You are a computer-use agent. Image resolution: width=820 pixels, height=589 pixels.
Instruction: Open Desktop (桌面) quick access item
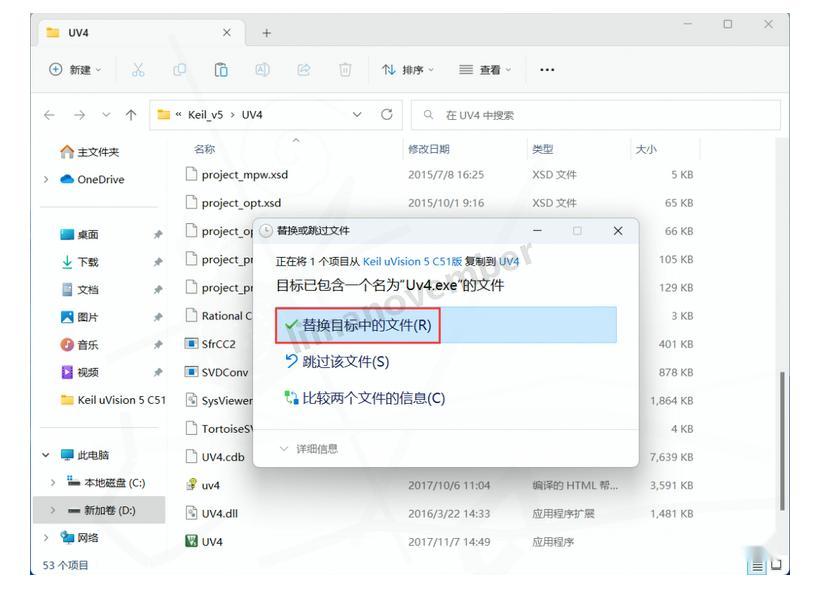coord(79,234)
